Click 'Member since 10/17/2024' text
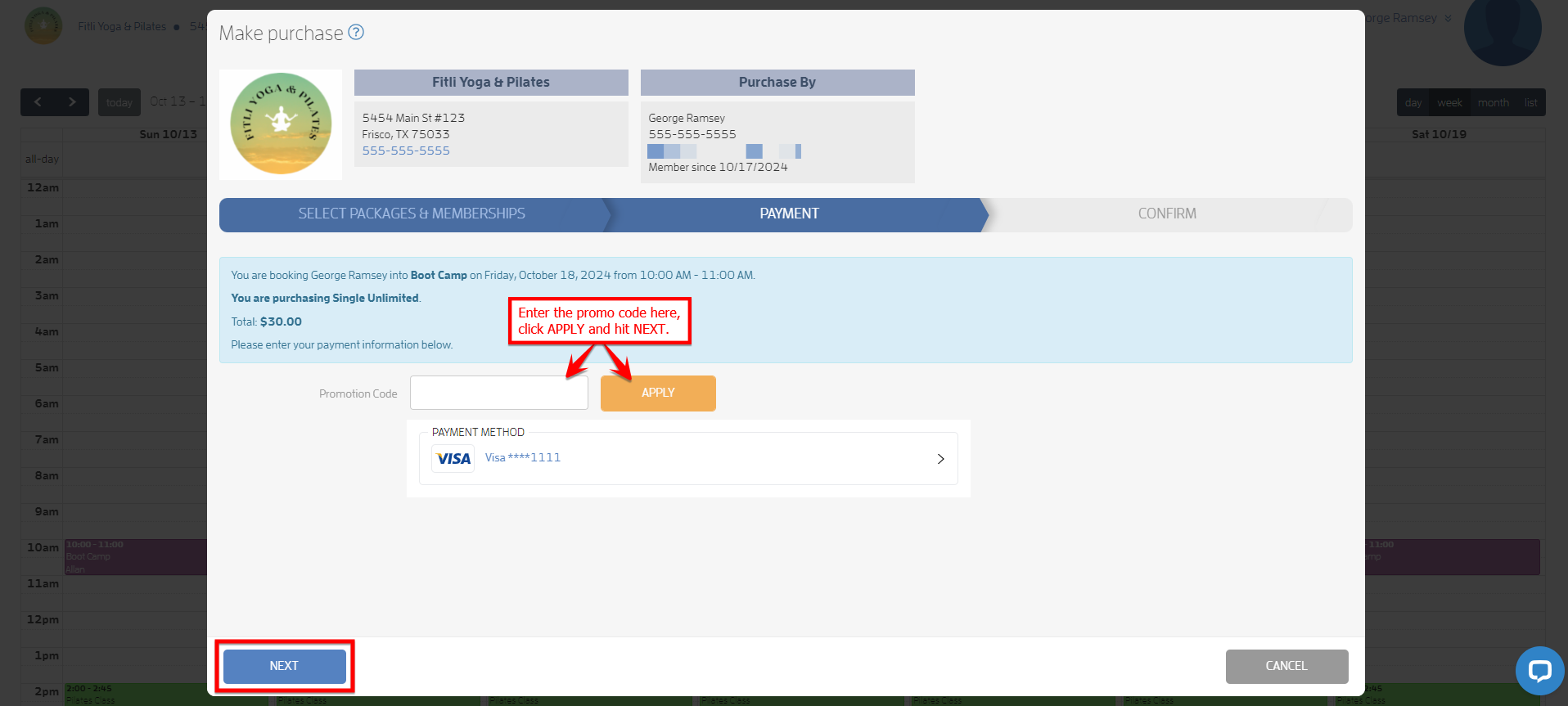 [718, 167]
